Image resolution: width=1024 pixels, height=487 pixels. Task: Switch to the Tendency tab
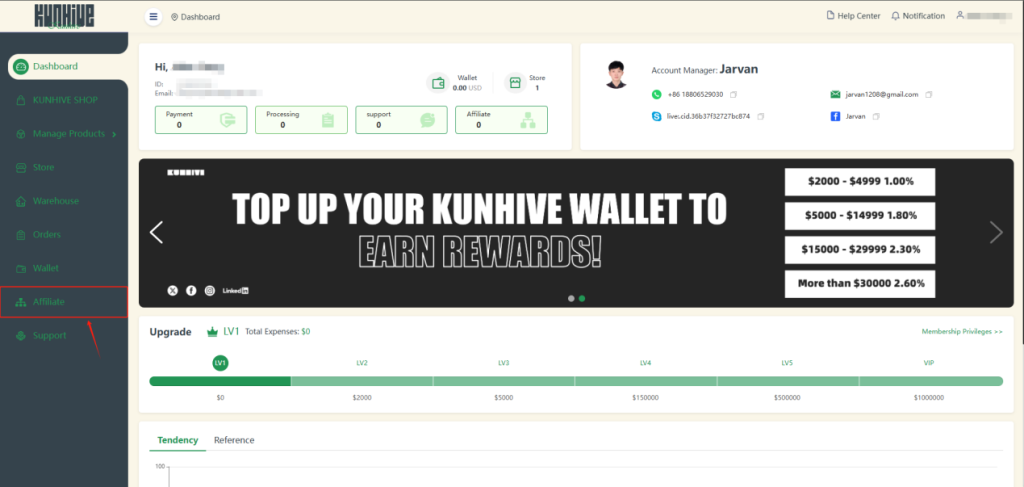click(178, 440)
